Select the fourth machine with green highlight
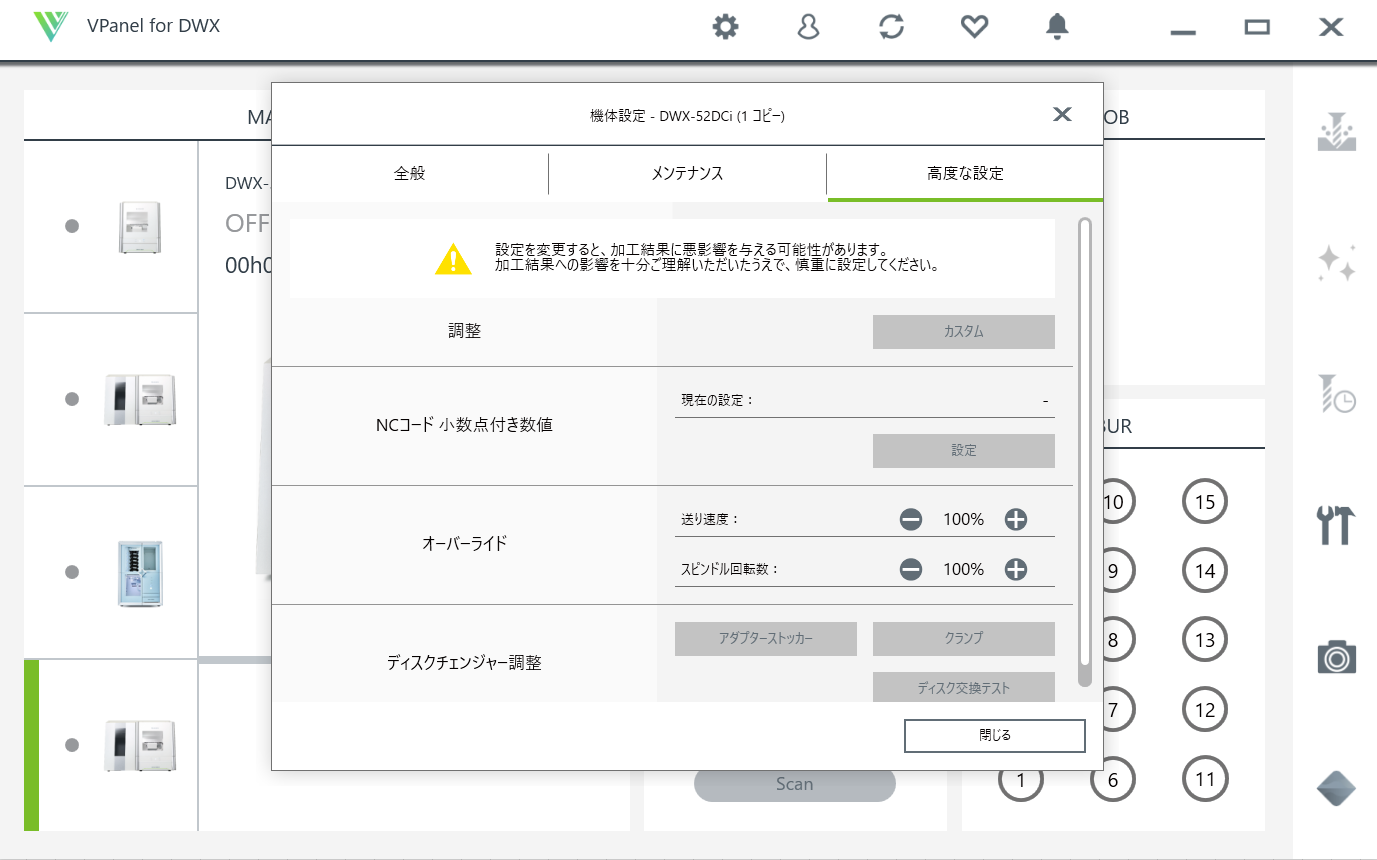1377x860 pixels. (139, 746)
